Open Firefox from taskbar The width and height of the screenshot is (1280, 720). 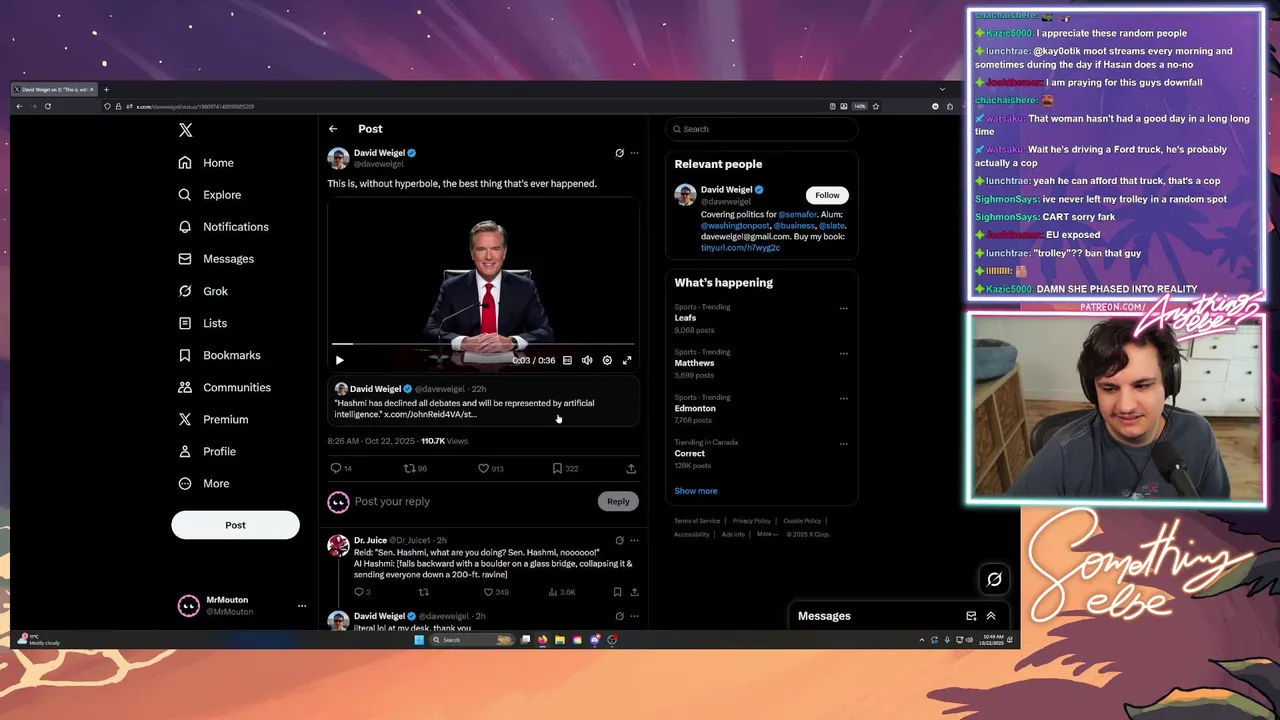[x=542, y=640]
